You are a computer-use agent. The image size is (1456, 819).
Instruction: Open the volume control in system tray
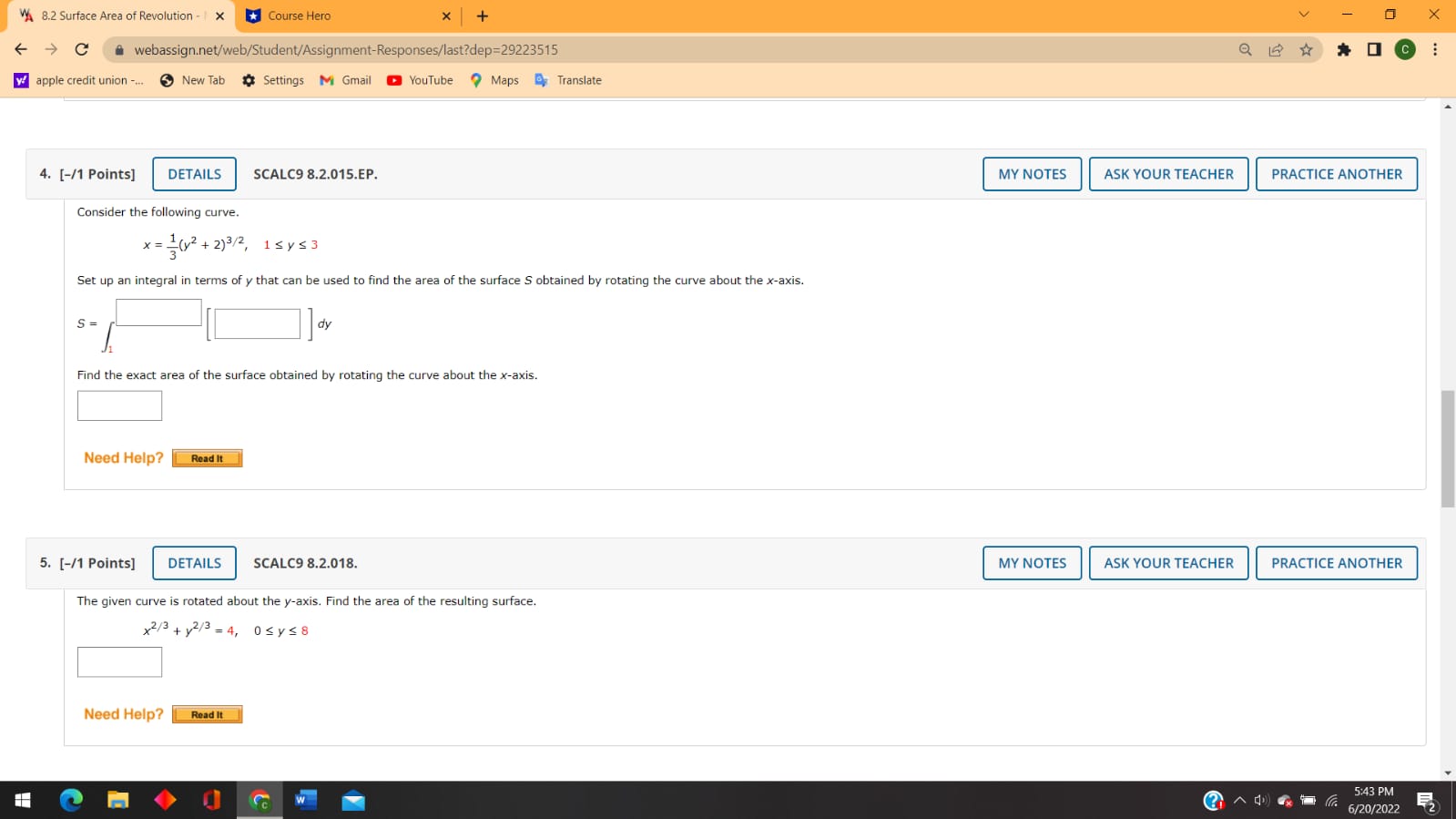pos(1261,801)
